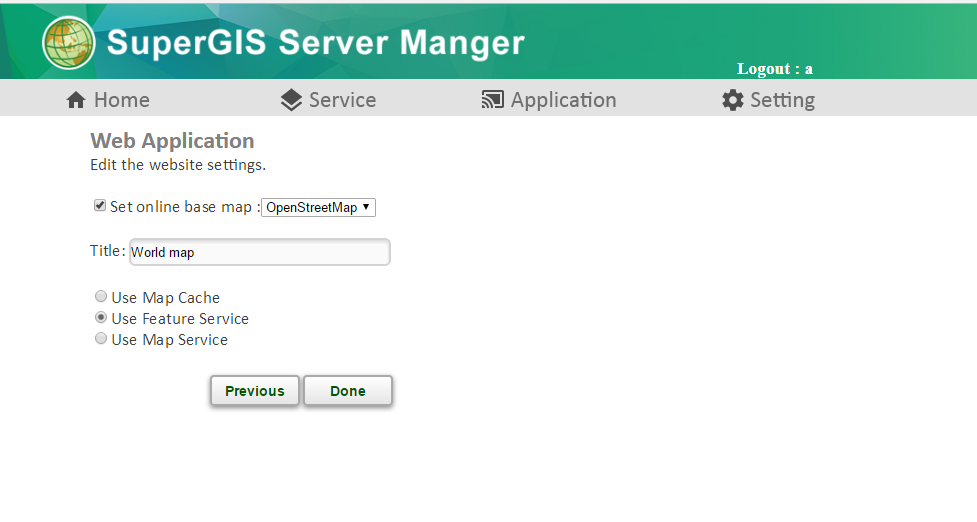Click the Logout link for user a
The height and width of the screenshot is (522, 977).
(x=774, y=69)
